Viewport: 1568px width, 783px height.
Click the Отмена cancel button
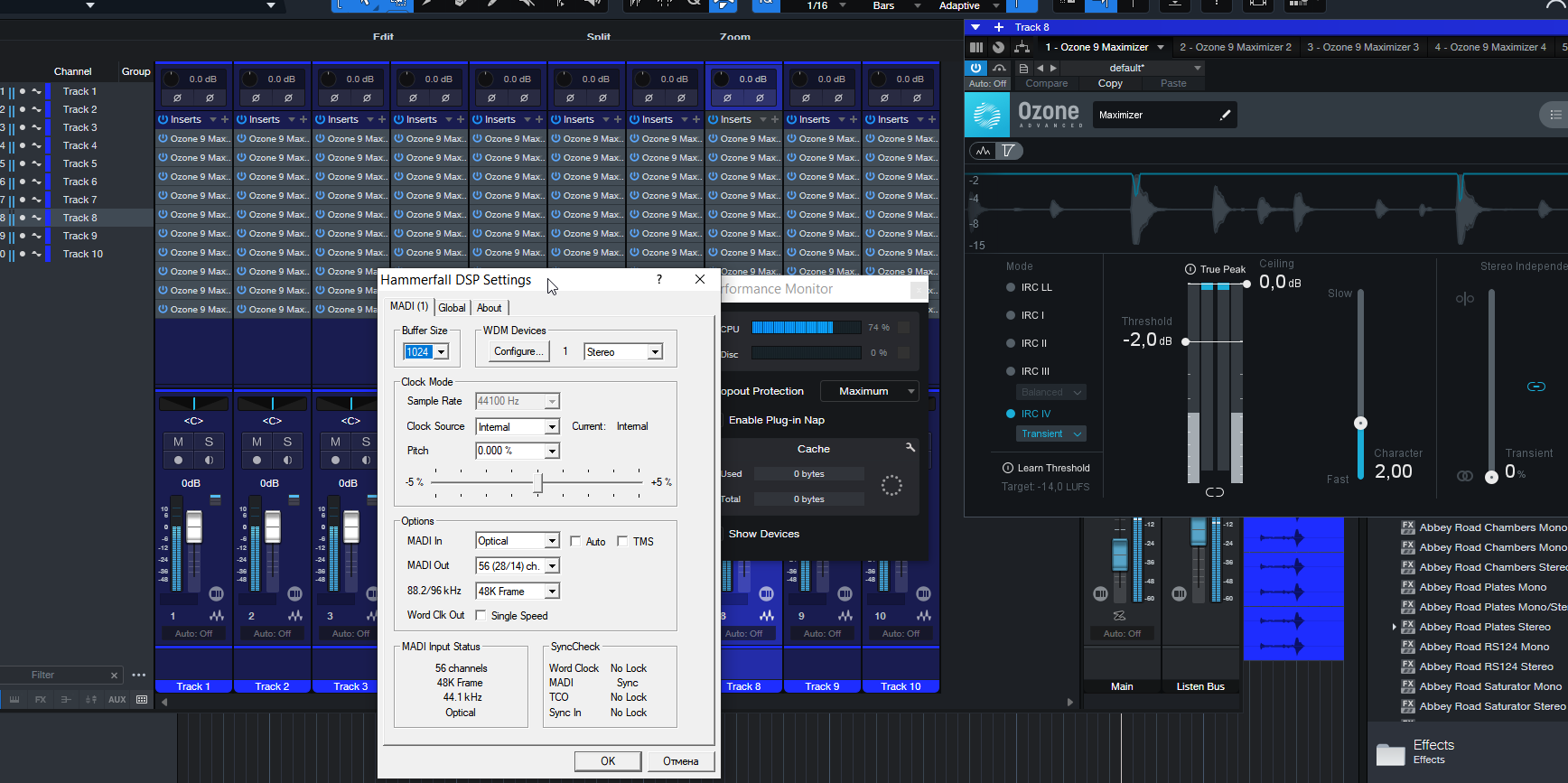(681, 761)
